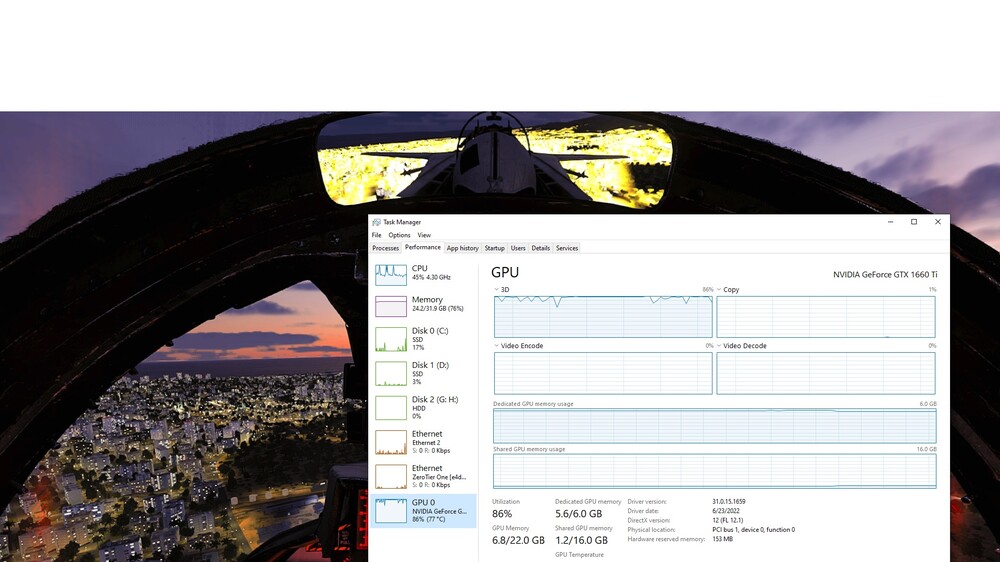Click the DirectX version 12 (FL 12.1) value
The height and width of the screenshot is (562, 1000).
click(x=727, y=521)
